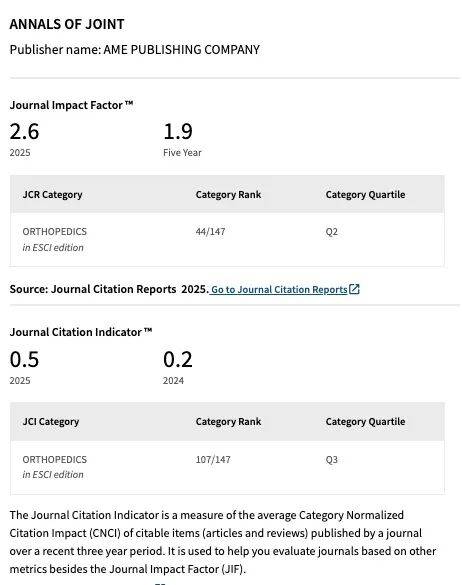
Task: Click the JCR Category column header
Action: [x=52, y=195]
